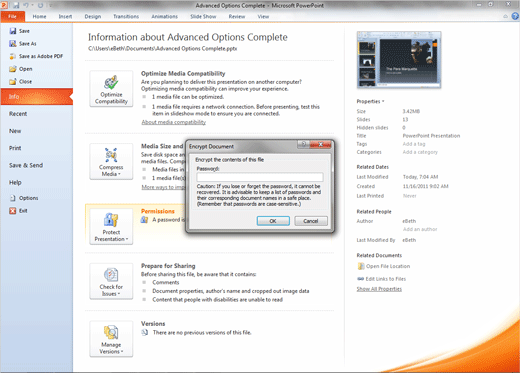Click Add an author field
Image resolution: width=520 pixels, height=373 pixels.
(x=420, y=229)
